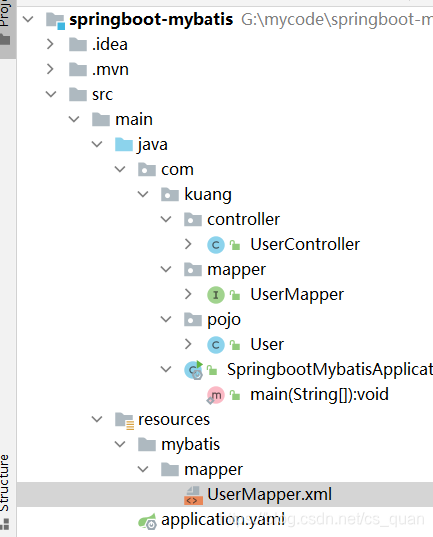Image resolution: width=433 pixels, height=537 pixels.
Task: Collapse the SpringbootMybatisApplication node
Action: 166,369
